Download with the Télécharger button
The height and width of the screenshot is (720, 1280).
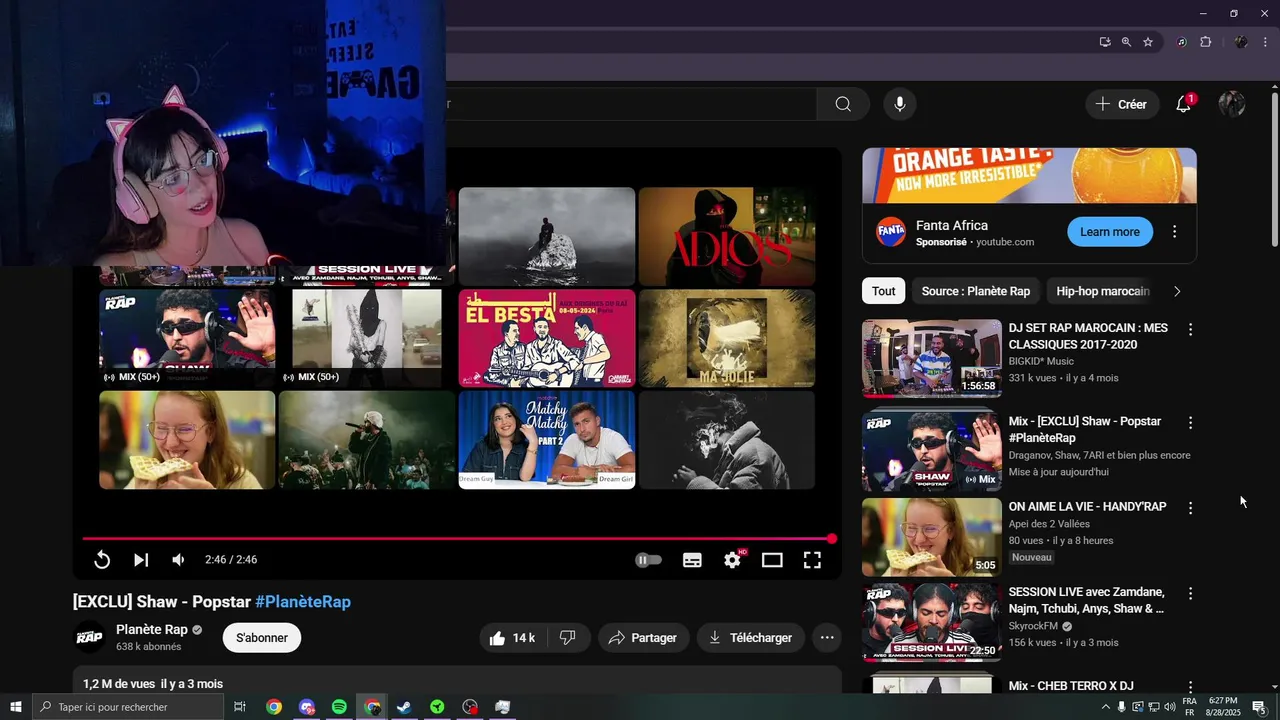[x=750, y=638]
